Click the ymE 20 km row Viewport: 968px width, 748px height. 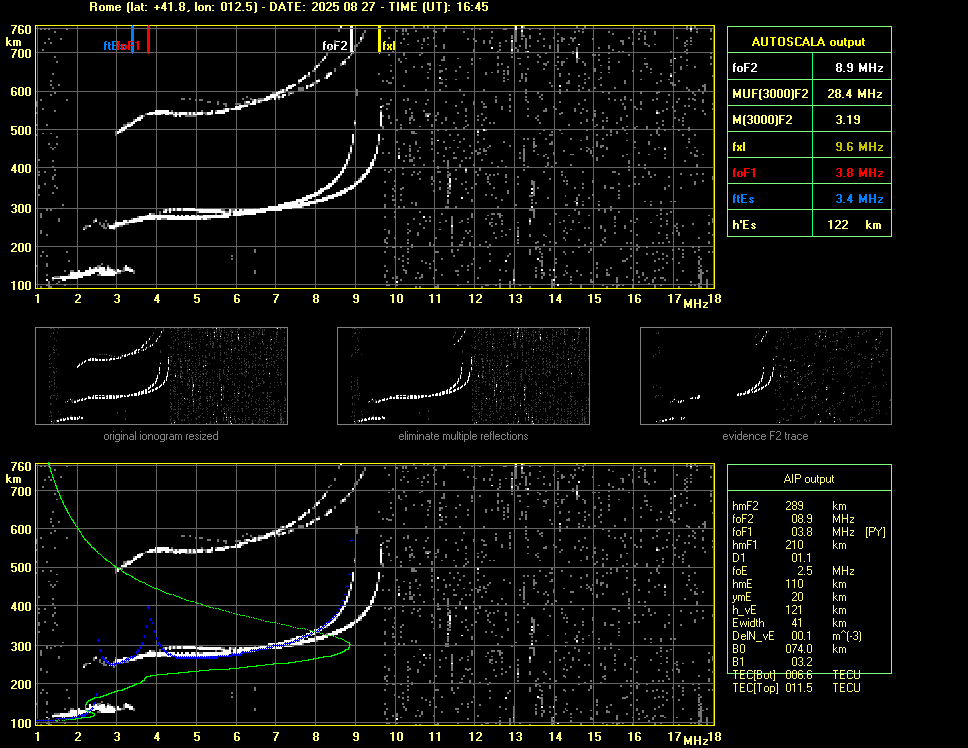click(x=790, y=596)
